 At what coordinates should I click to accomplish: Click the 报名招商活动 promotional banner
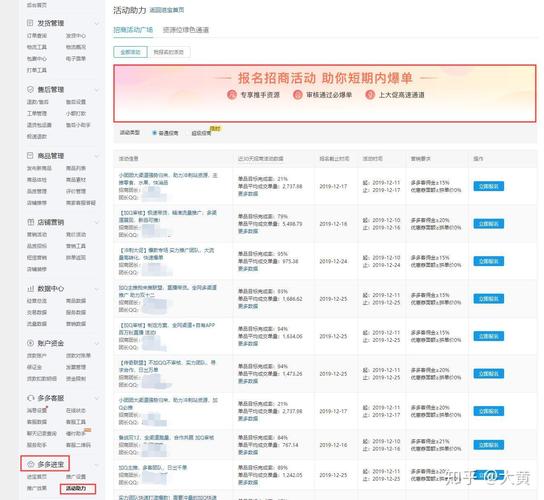[325, 93]
